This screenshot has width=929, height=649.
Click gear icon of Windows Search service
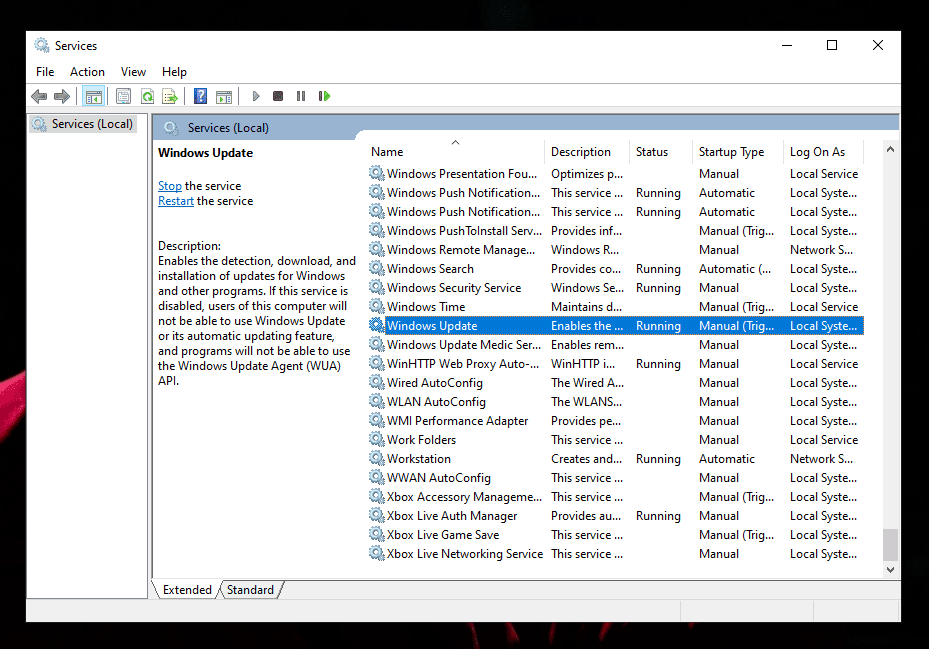click(377, 268)
